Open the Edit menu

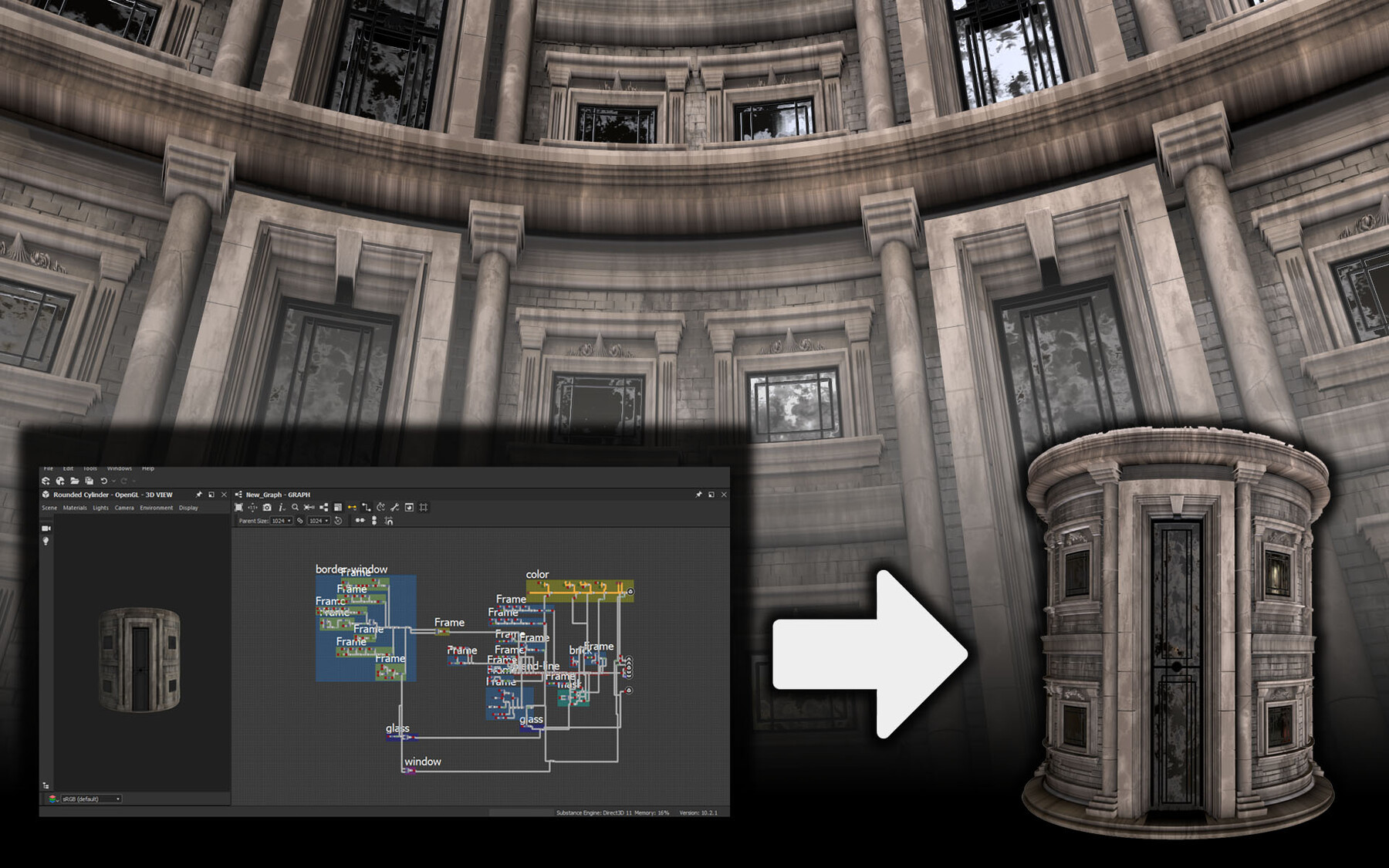tap(68, 468)
